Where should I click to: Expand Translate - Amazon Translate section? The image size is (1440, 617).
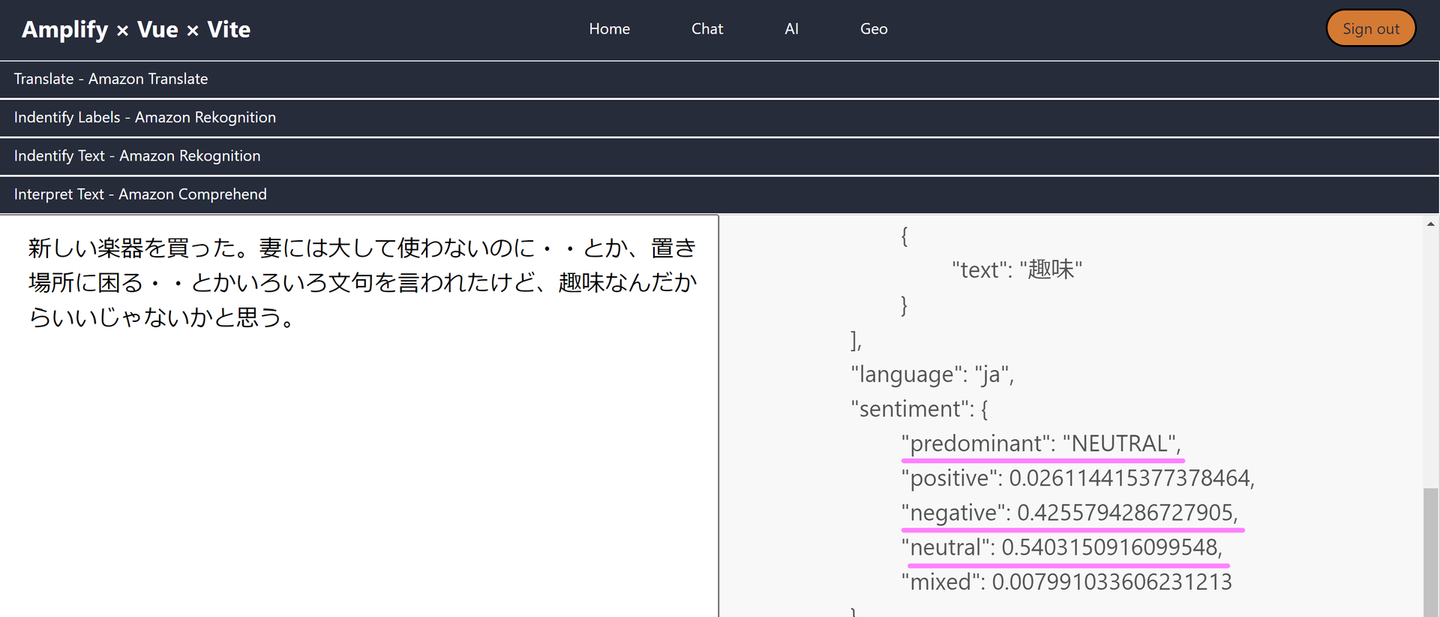(111, 79)
